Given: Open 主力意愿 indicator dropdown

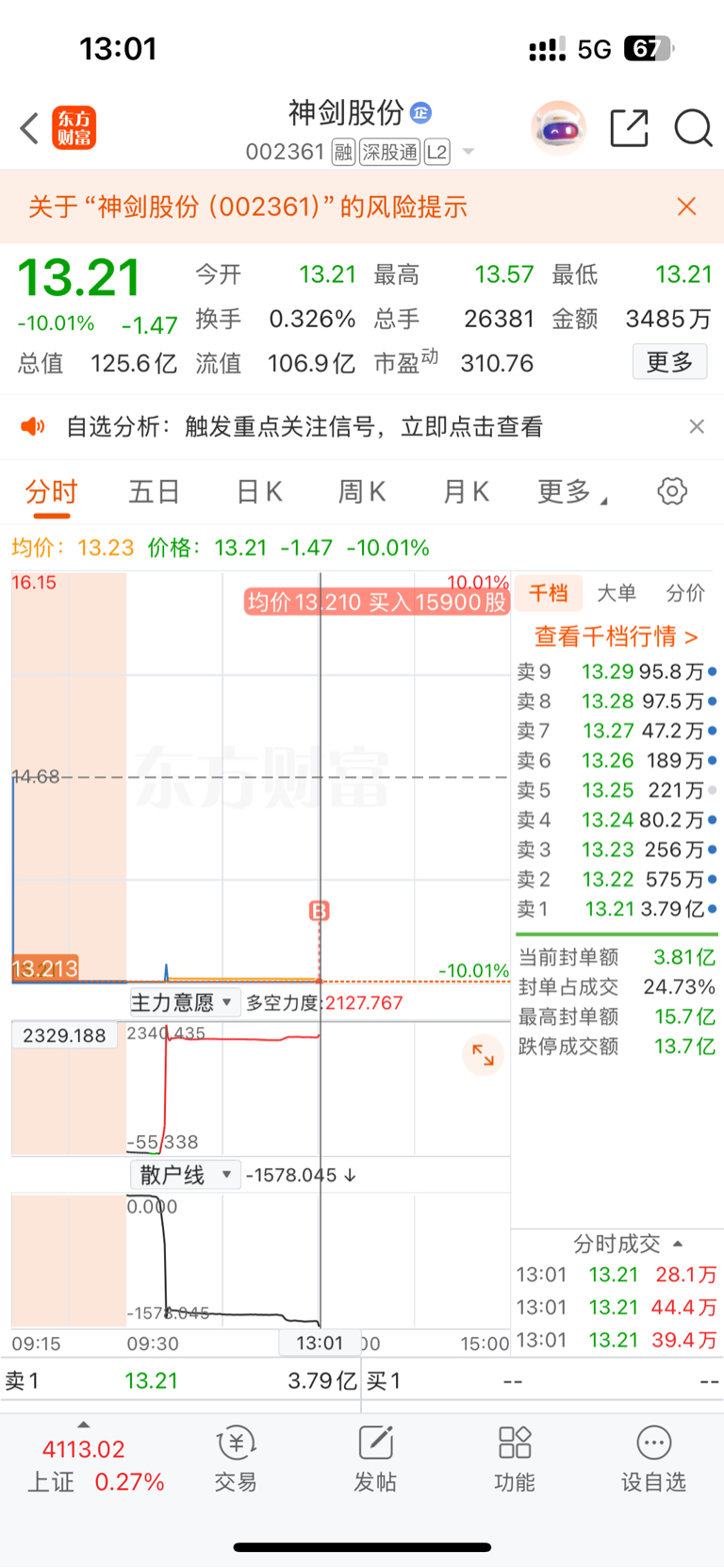Looking at the screenshot, I should click(x=183, y=1002).
